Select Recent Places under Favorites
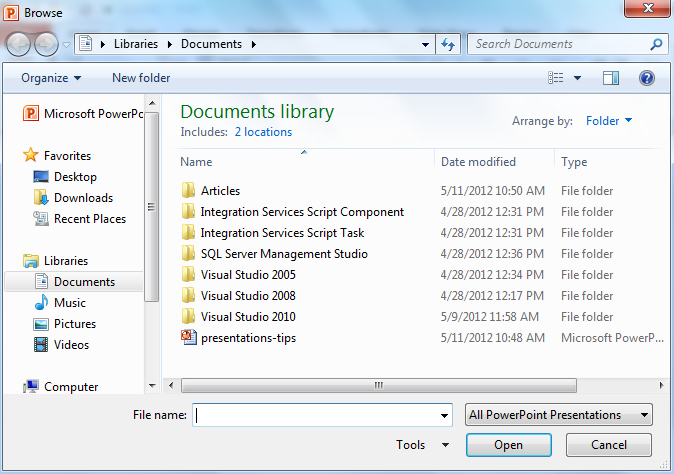This screenshot has width=674, height=474. (80, 219)
